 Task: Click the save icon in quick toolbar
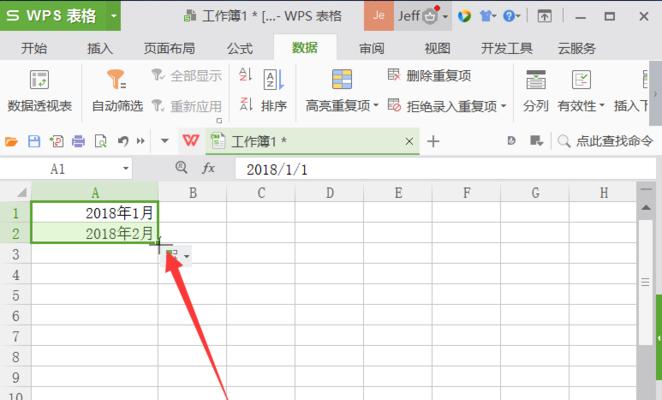coord(34,141)
